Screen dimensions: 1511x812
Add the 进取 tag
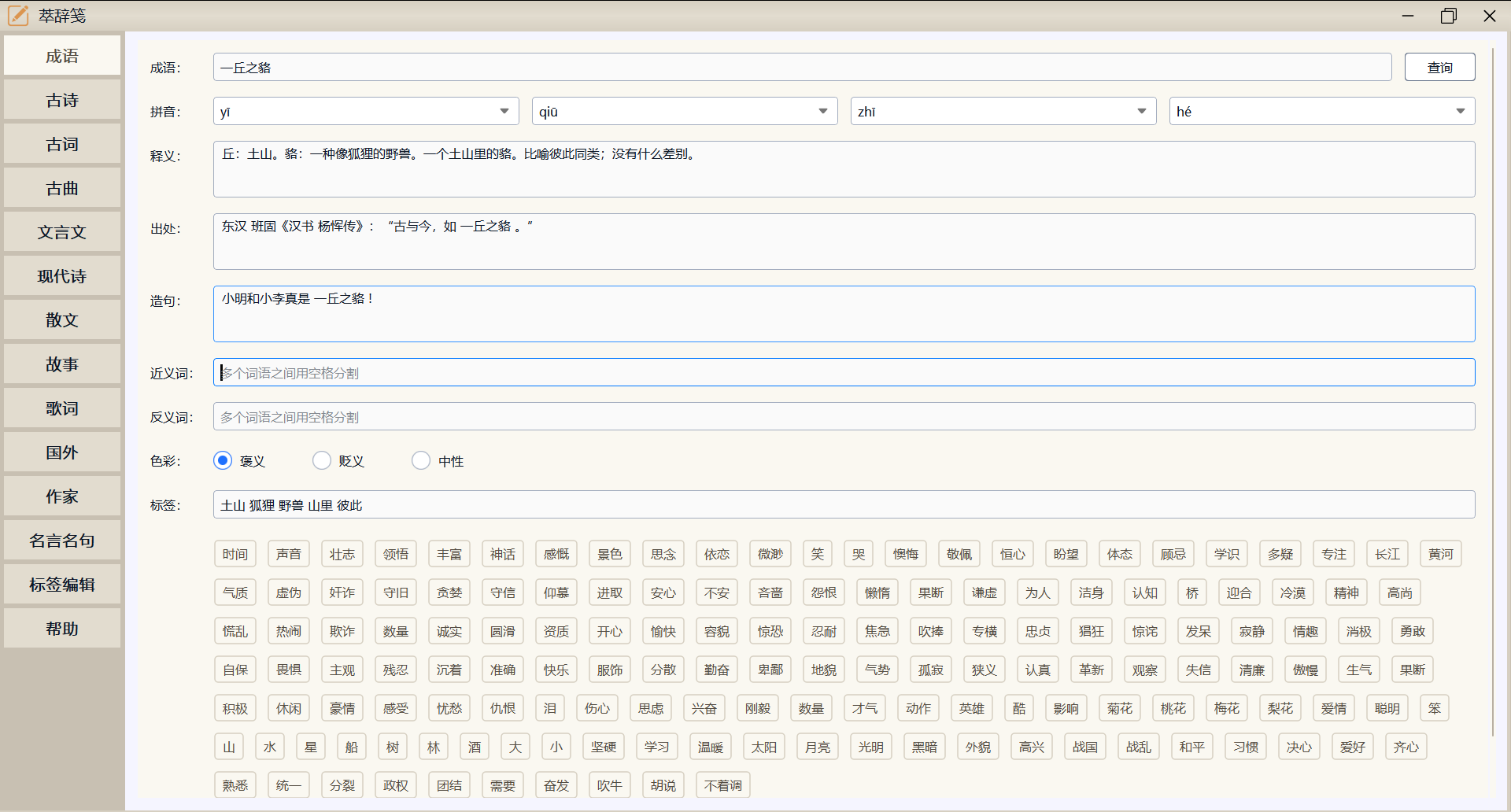pyautogui.click(x=610, y=592)
